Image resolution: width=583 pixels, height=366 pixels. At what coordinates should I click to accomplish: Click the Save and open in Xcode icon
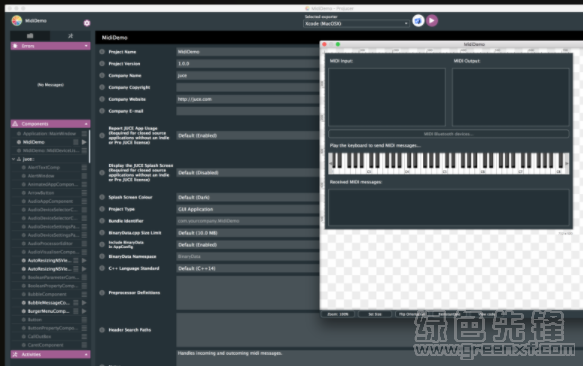[418, 21]
